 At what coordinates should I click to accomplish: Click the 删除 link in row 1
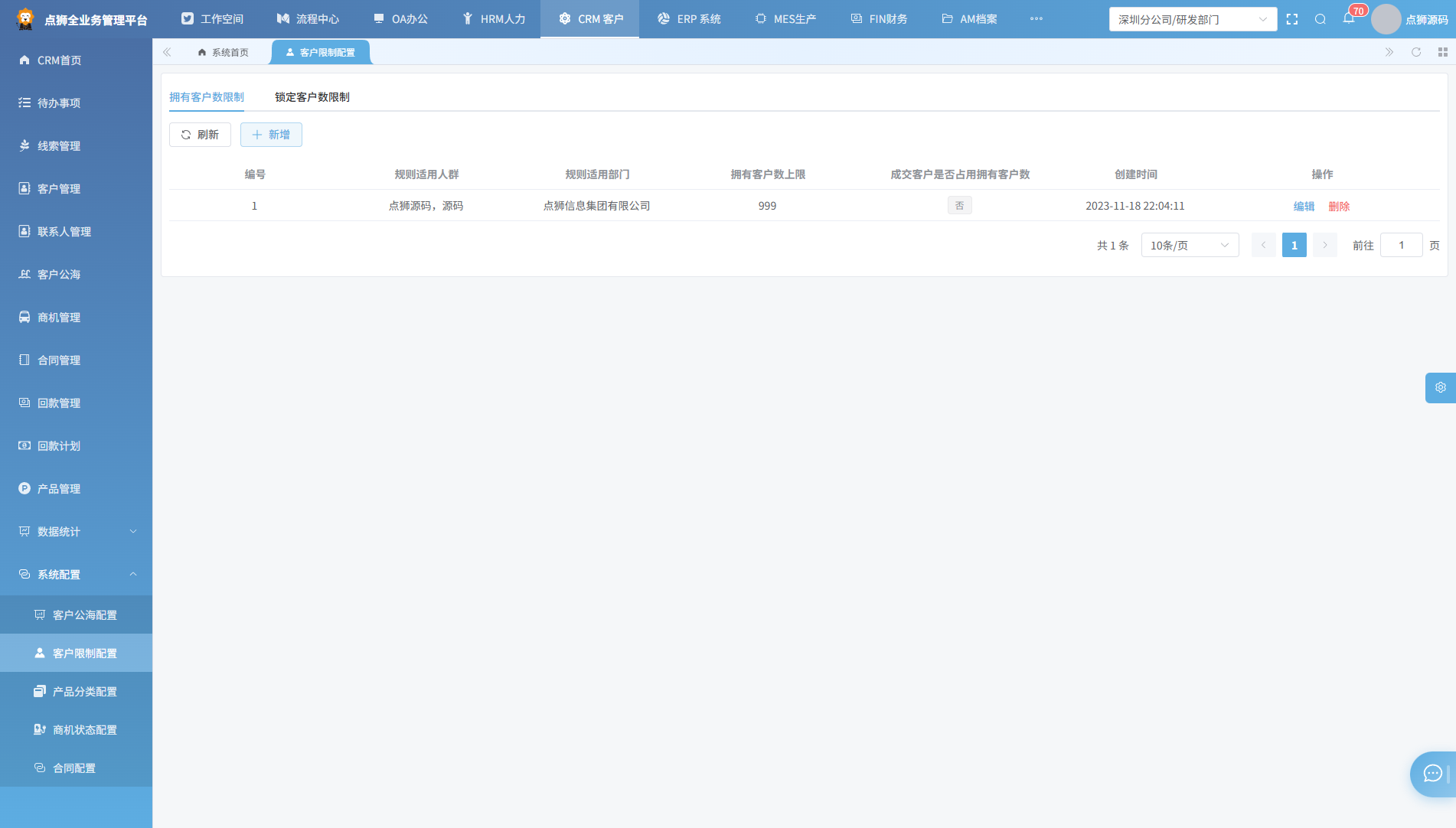(x=1339, y=207)
